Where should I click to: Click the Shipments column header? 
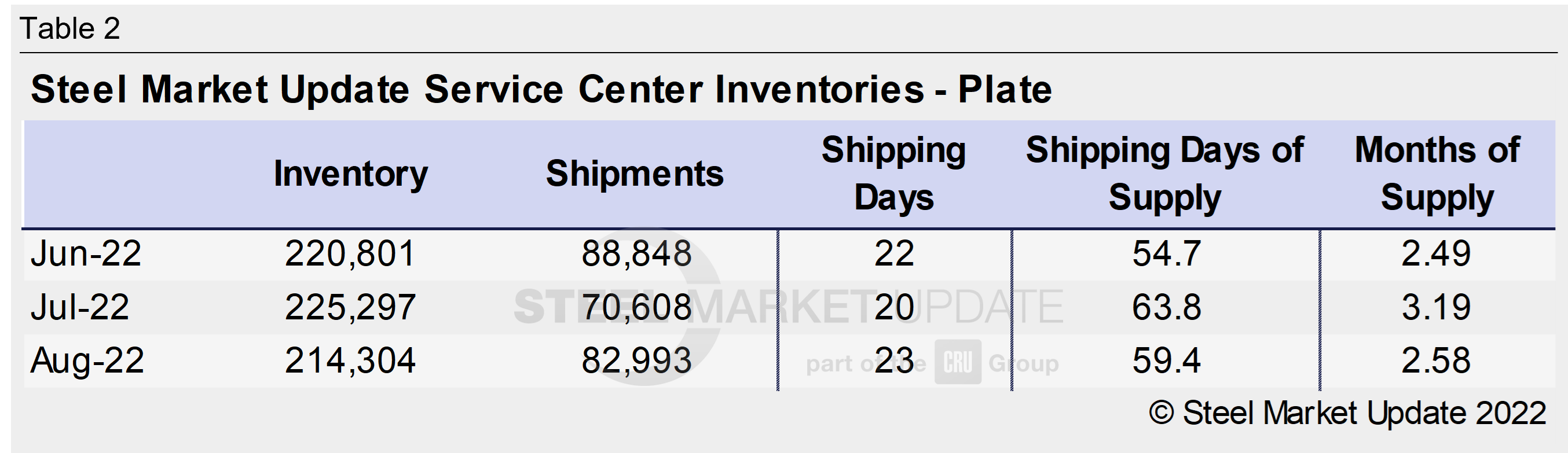coord(634,174)
